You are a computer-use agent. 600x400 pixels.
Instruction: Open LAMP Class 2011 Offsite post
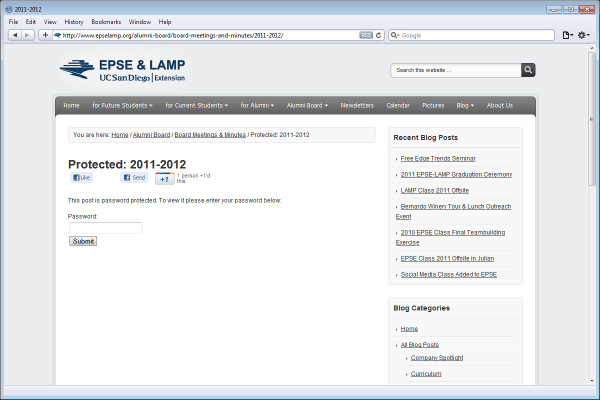point(435,191)
